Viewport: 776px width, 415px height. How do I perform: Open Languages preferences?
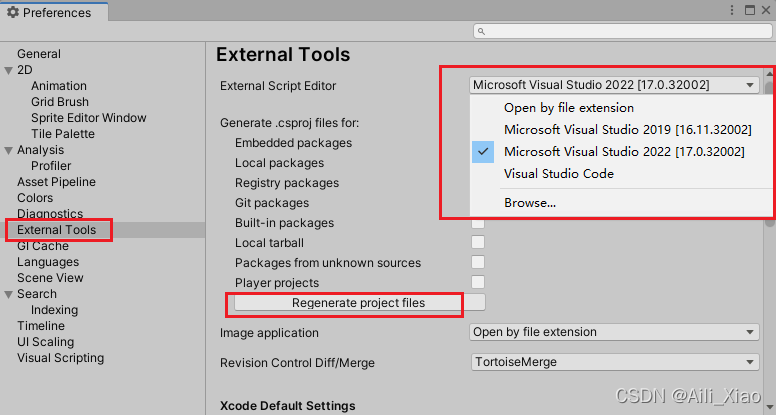(x=48, y=262)
